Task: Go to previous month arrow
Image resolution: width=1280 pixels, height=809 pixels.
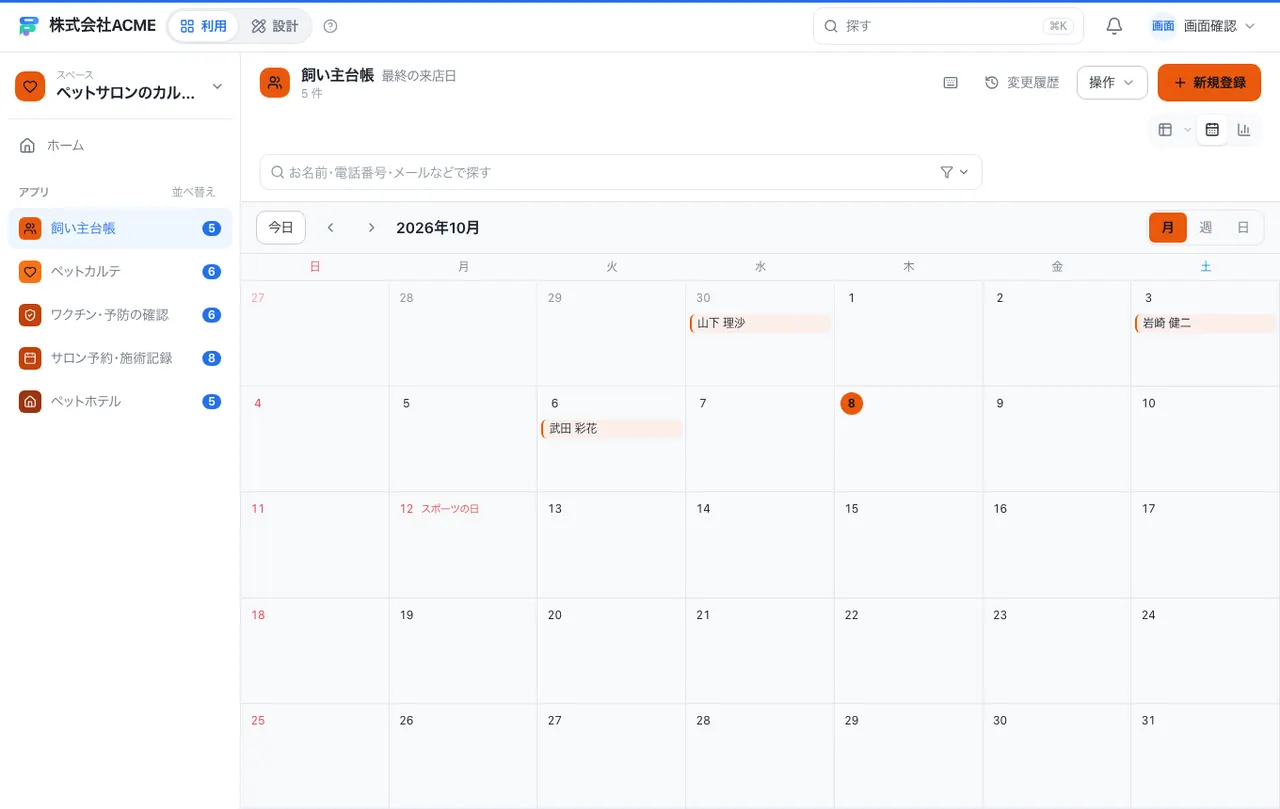Action: coord(331,228)
